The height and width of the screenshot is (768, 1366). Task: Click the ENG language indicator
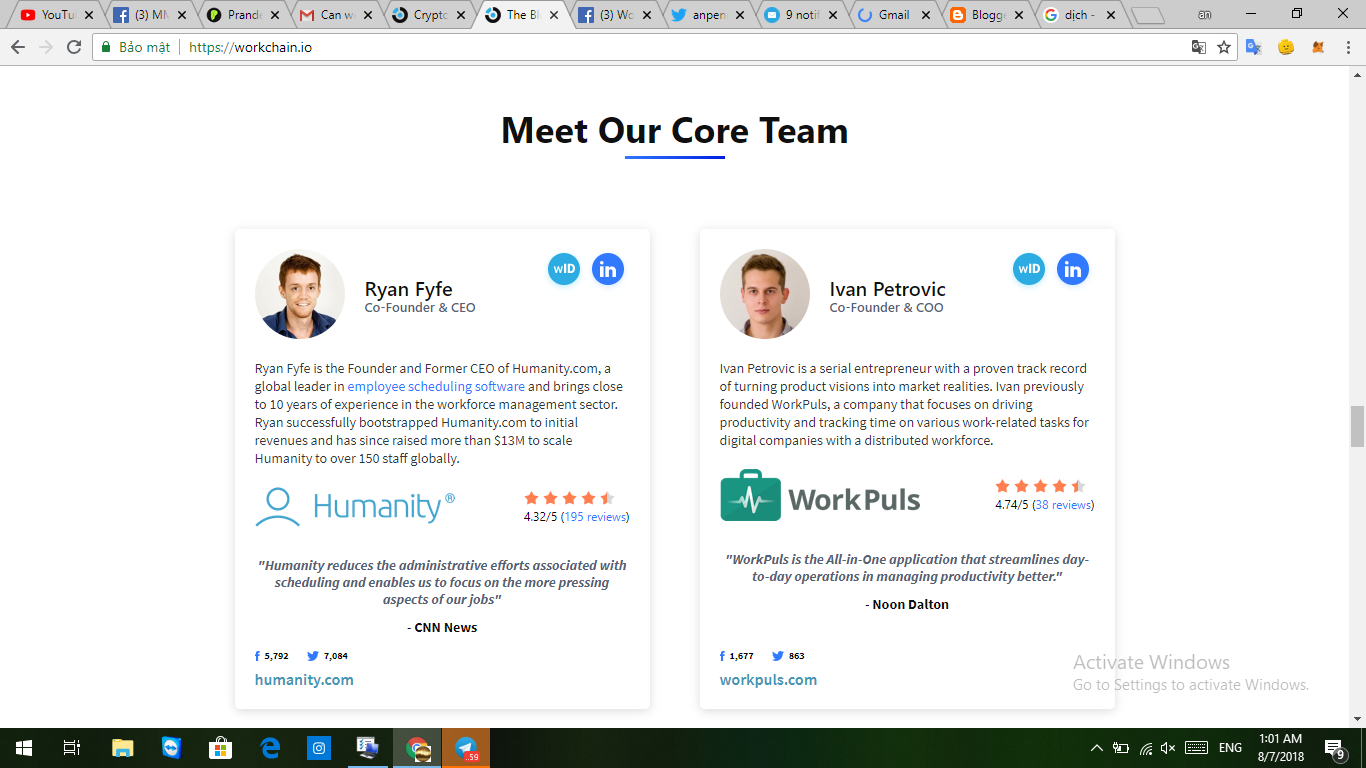(x=1230, y=748)
